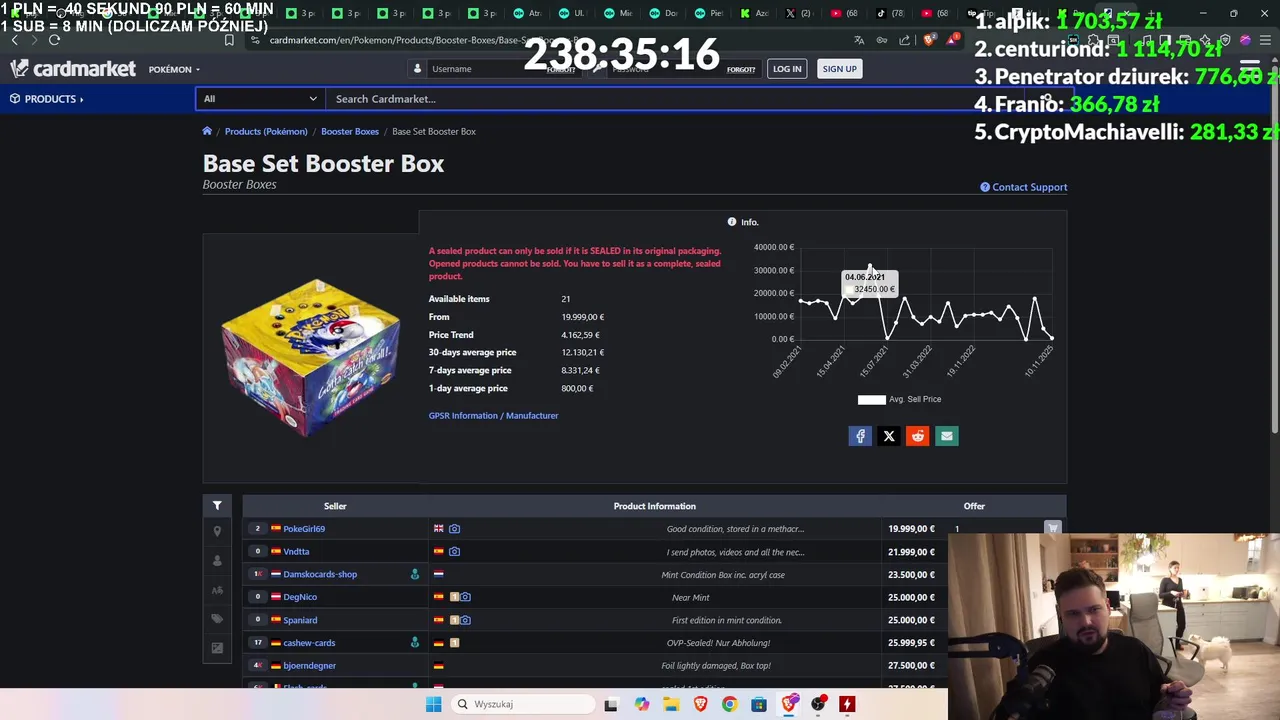Bookmark this page in browser toolbar

click(x=229, y=40)
